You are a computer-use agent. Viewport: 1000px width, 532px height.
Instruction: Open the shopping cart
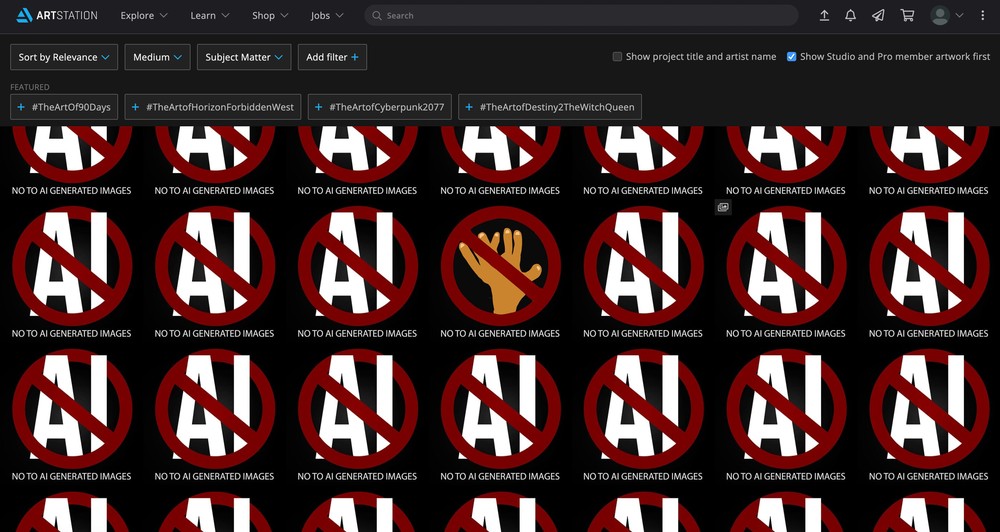[907, 15]
